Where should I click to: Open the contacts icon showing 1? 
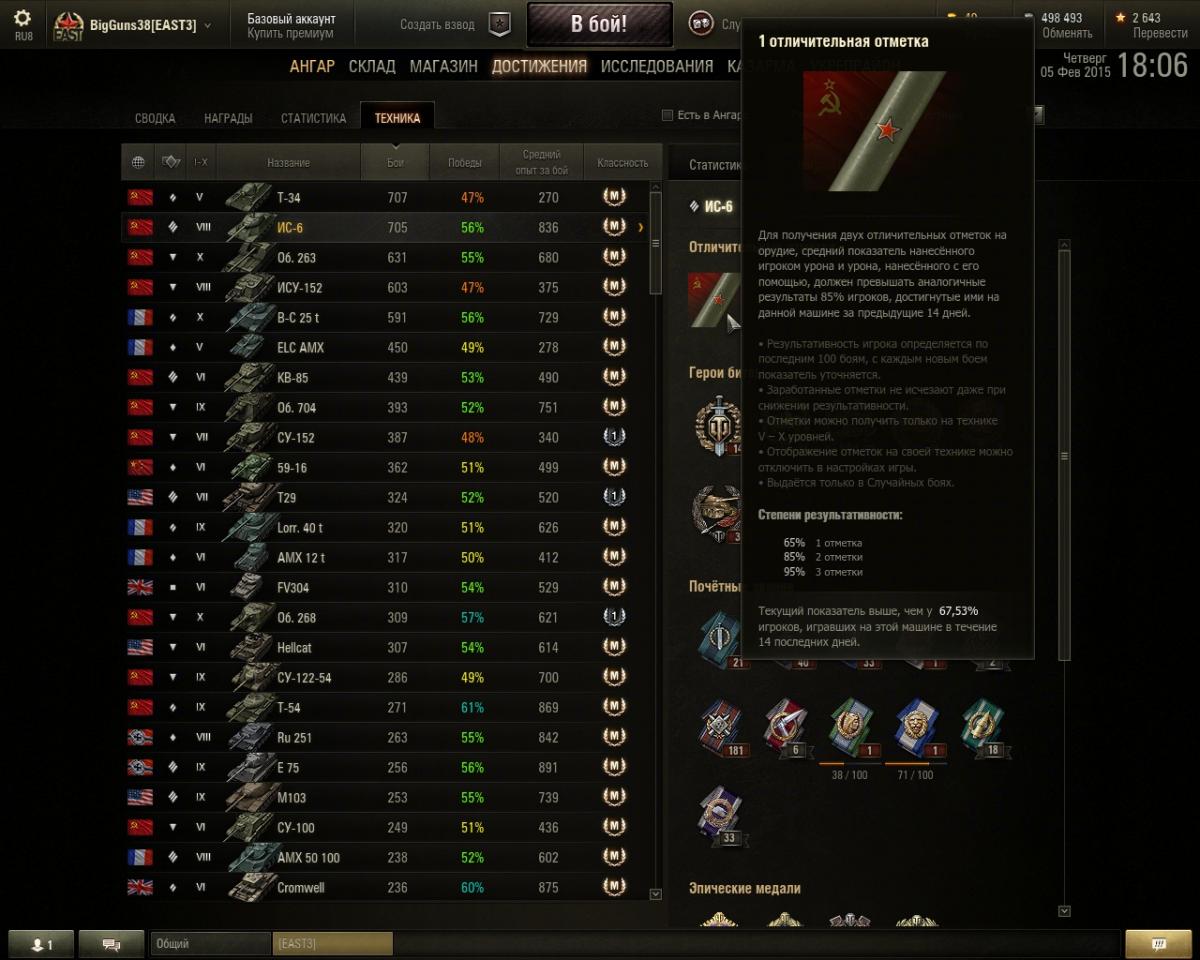click(x=40, y=944)
